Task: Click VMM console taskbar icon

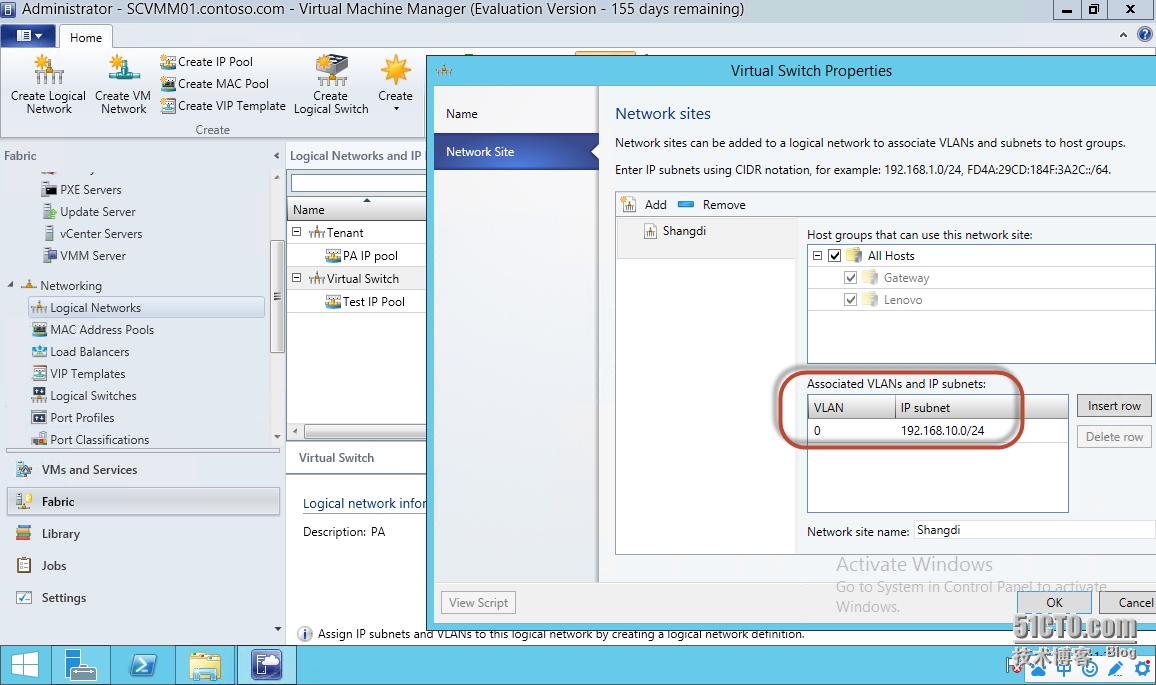Action: tap(267, 665)
